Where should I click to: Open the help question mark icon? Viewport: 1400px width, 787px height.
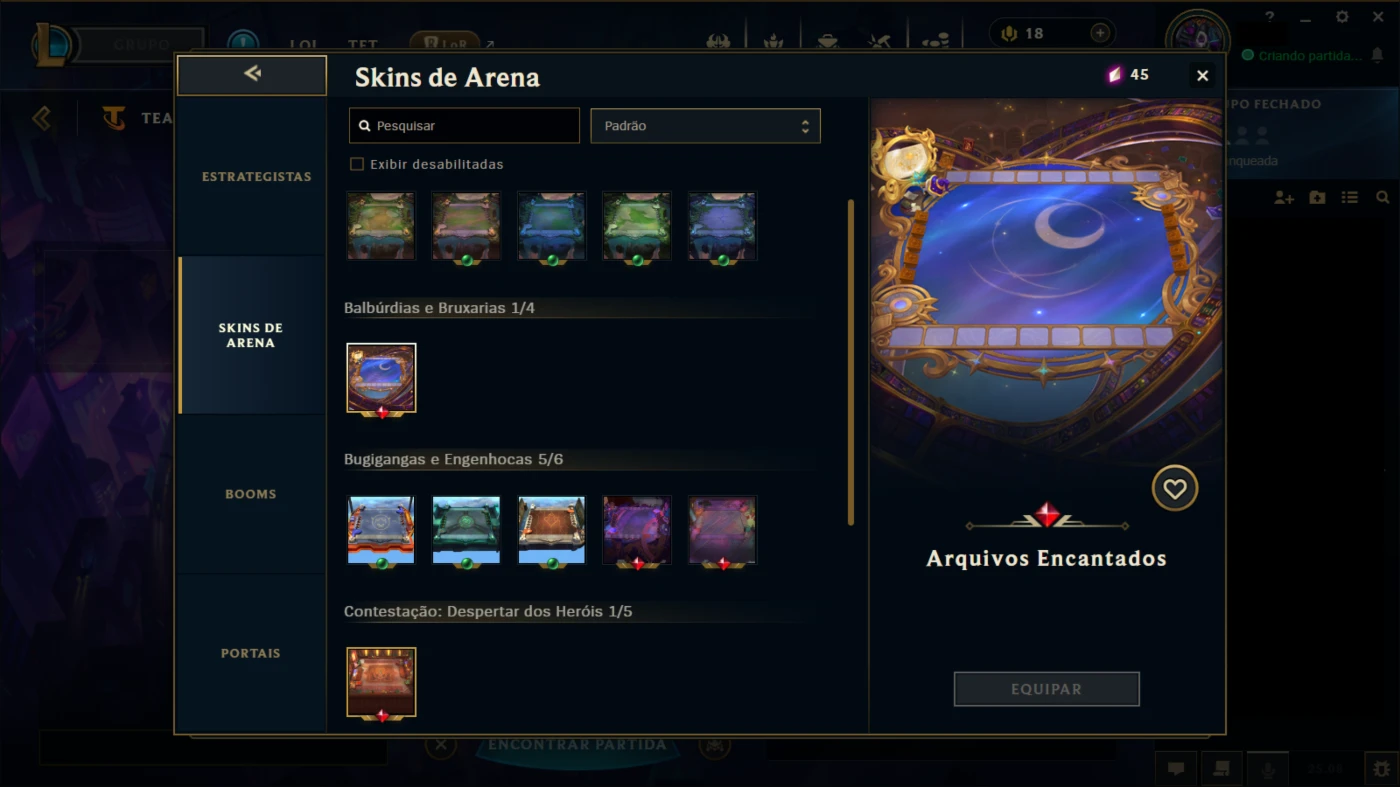tap(1270, 18)
